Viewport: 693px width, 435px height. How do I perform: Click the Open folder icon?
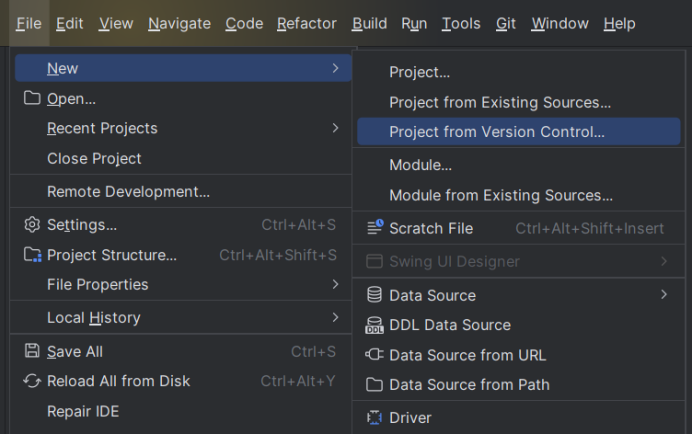pyautogui.click(x=32, y=99)
